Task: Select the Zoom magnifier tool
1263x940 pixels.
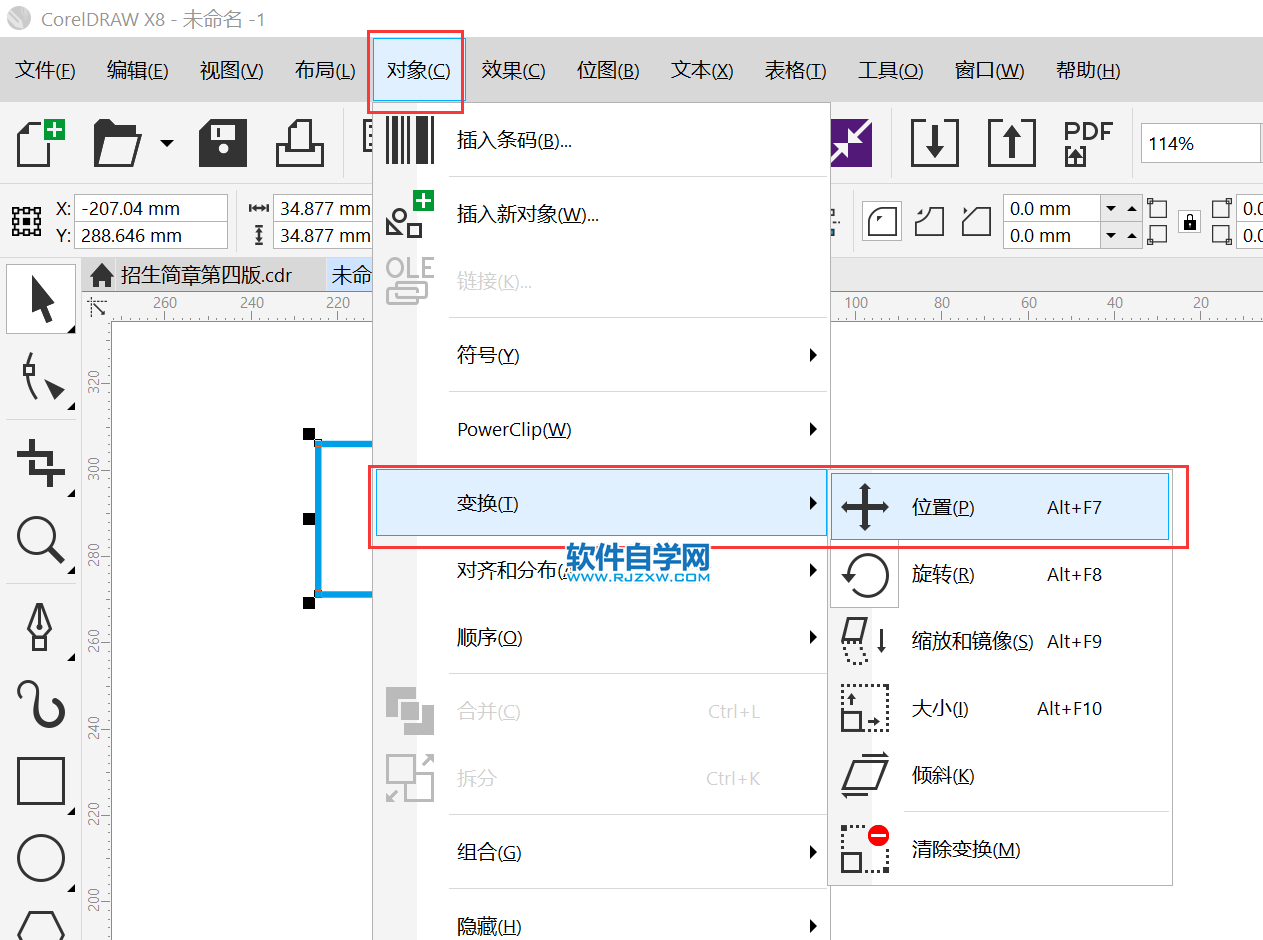Action: [x=42, y=541]
